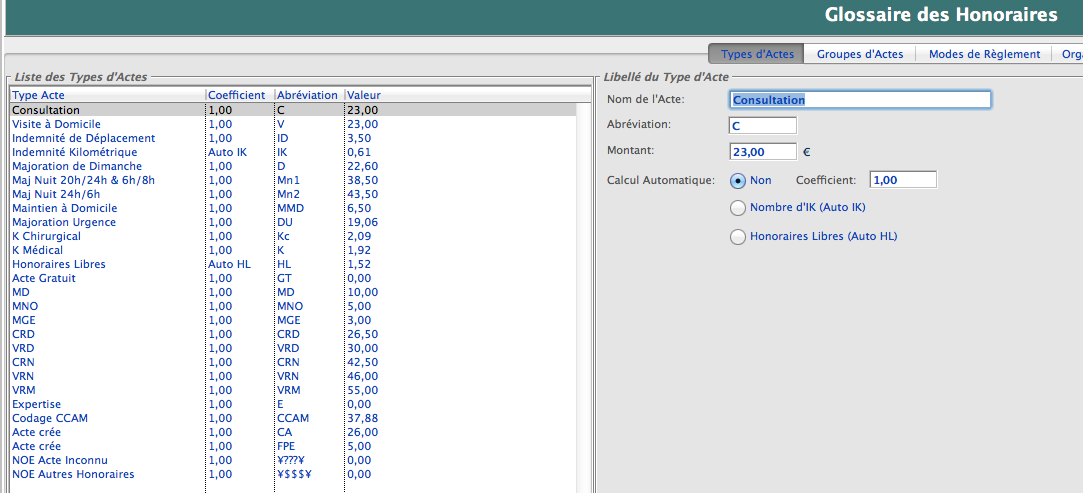Open the Groupes d'Actes tab
Screen dimensions: 1083x493
point(860,54)
